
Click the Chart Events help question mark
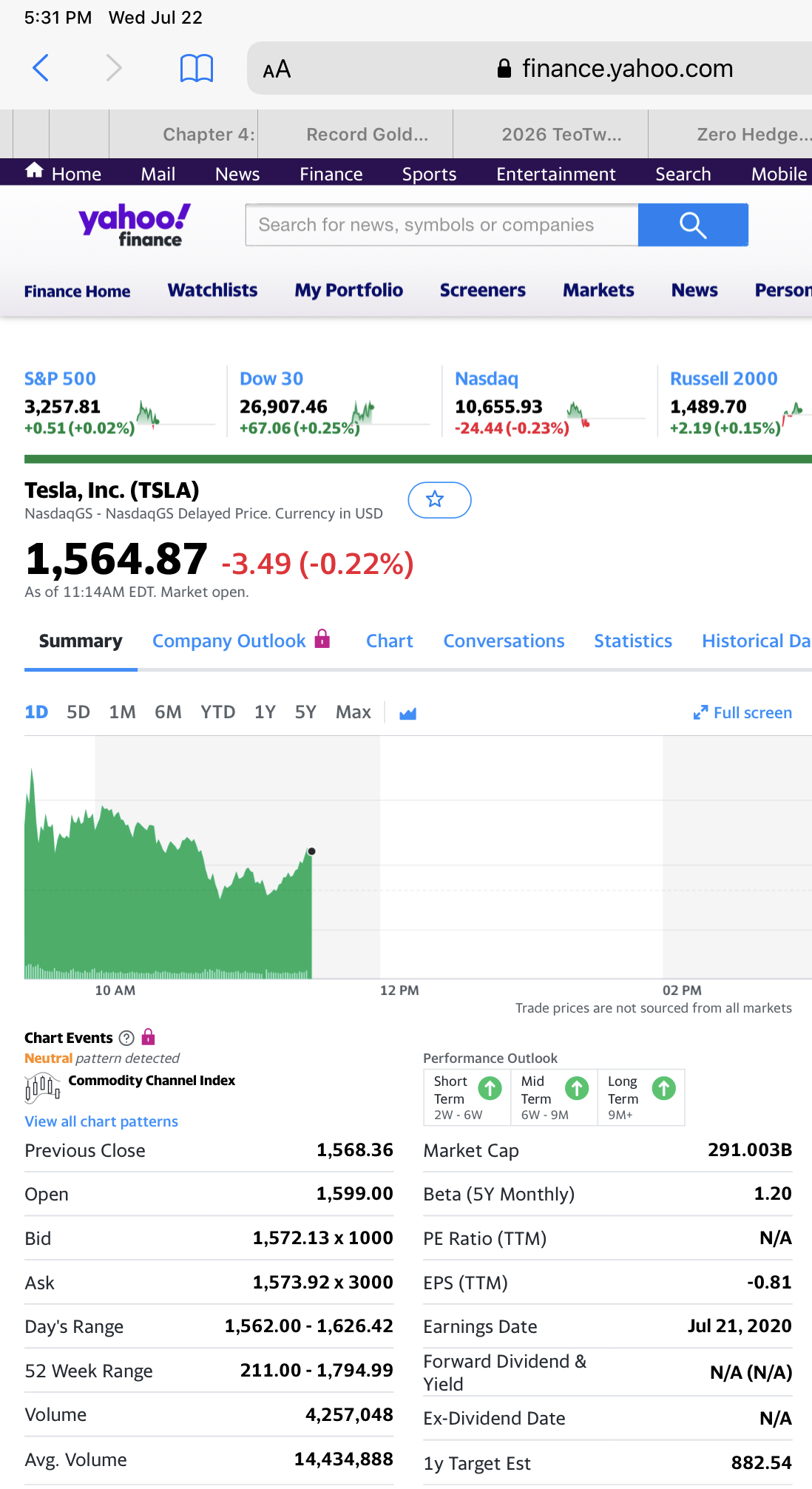126,1038
